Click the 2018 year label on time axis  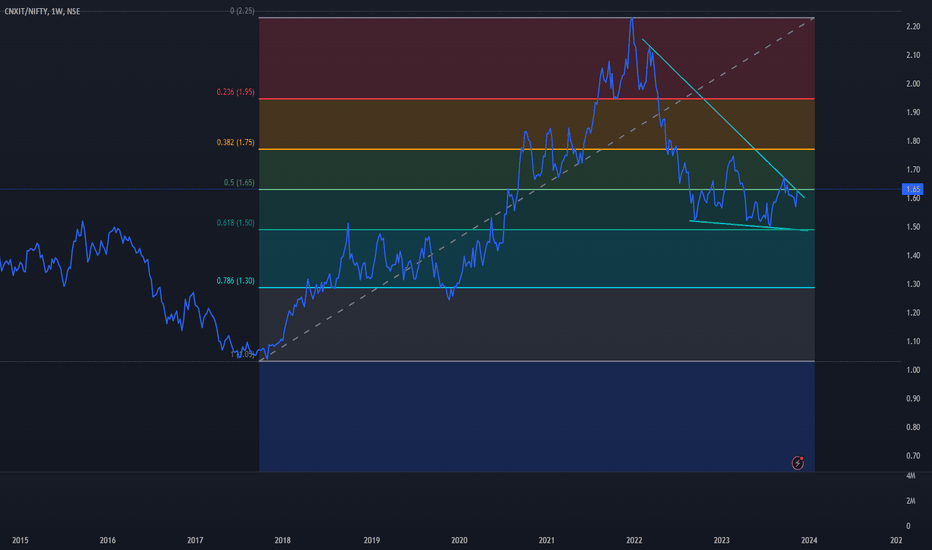click(282, 540)
